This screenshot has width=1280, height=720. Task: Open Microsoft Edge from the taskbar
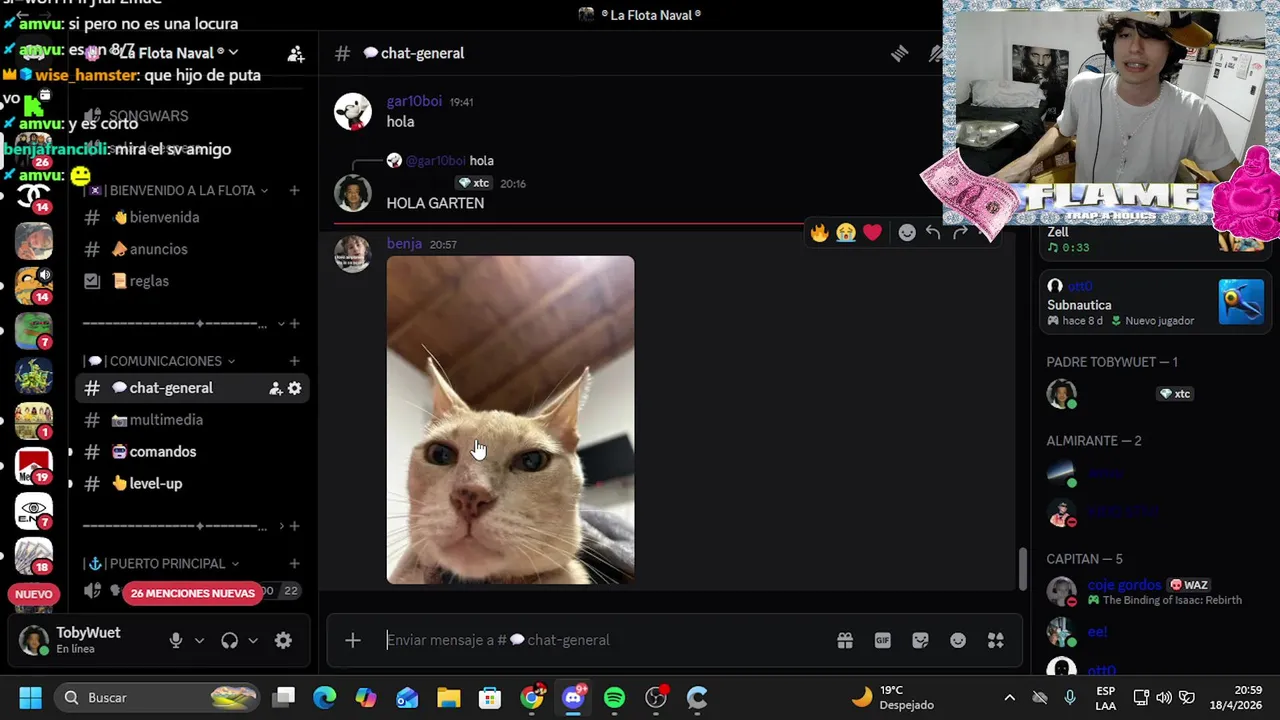[325, 697]
